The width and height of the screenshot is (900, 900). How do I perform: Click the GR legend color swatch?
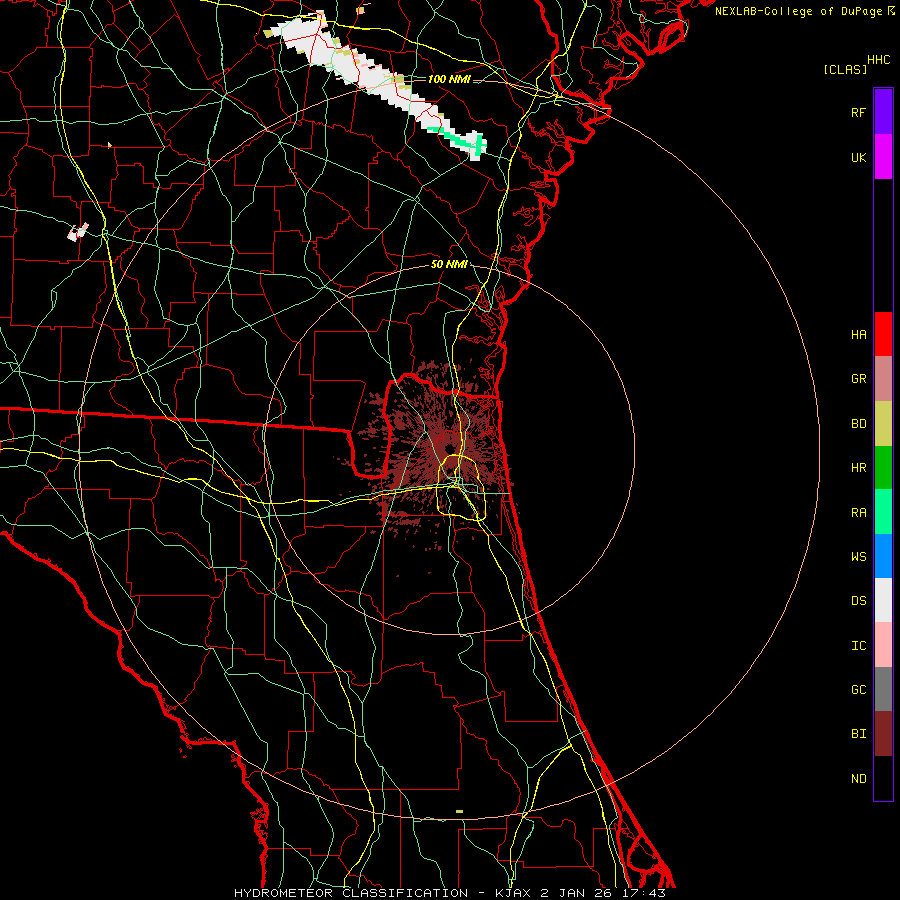(883, 379)
